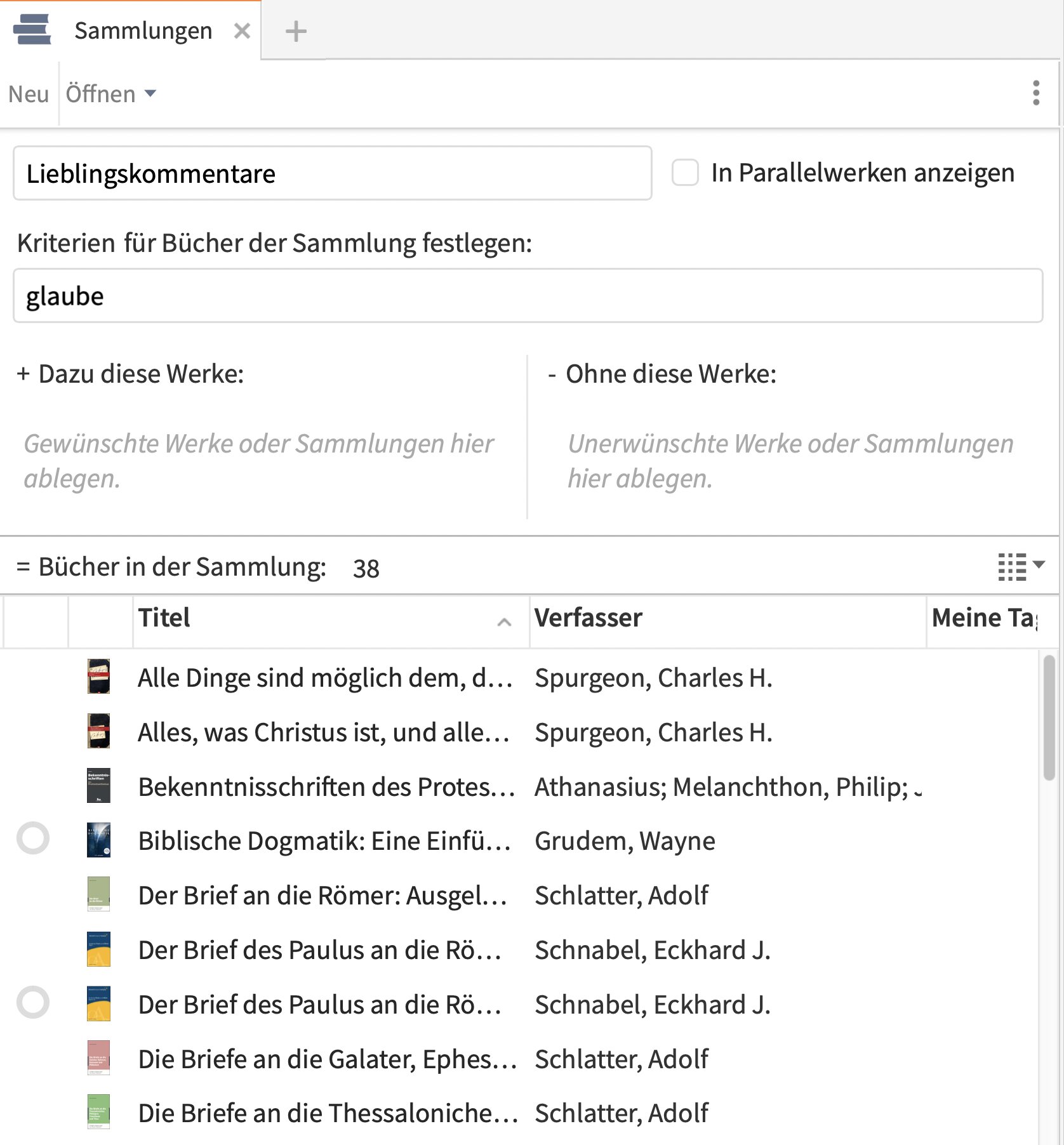Click Schlatter, Adolf in Thessalonicher row

[x=622, y=1113]
